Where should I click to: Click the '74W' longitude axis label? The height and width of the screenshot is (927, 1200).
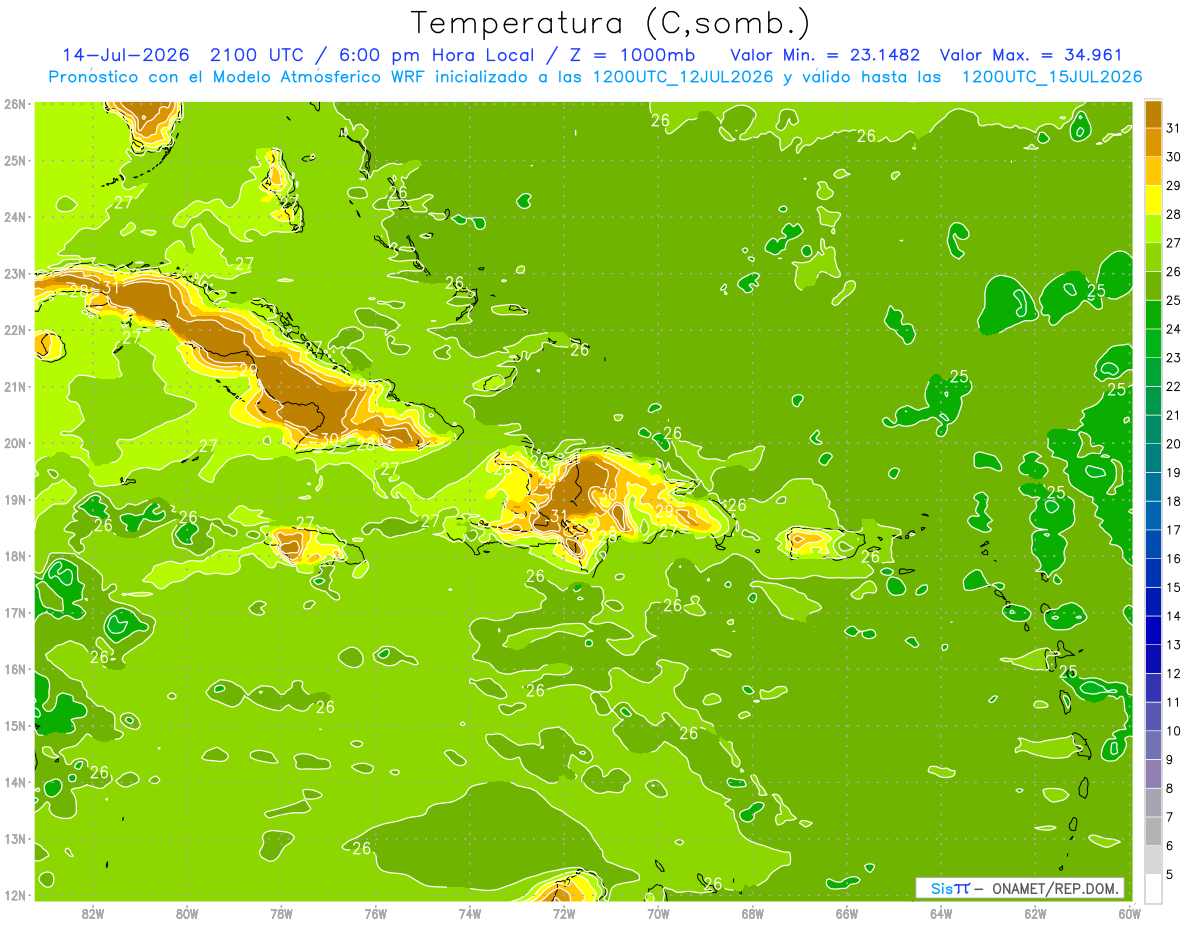point(469,913)
